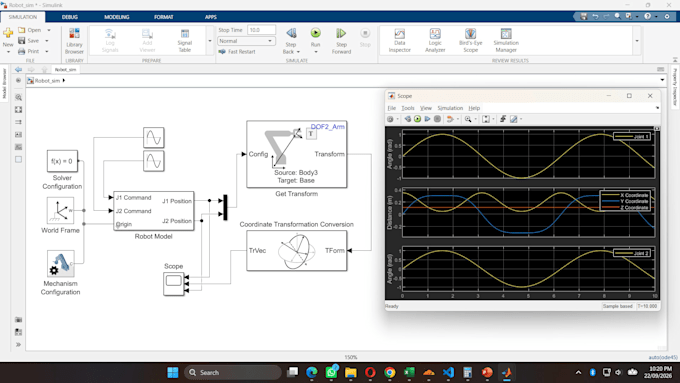Click the Annotation tool in left palette

coord(18,134)
